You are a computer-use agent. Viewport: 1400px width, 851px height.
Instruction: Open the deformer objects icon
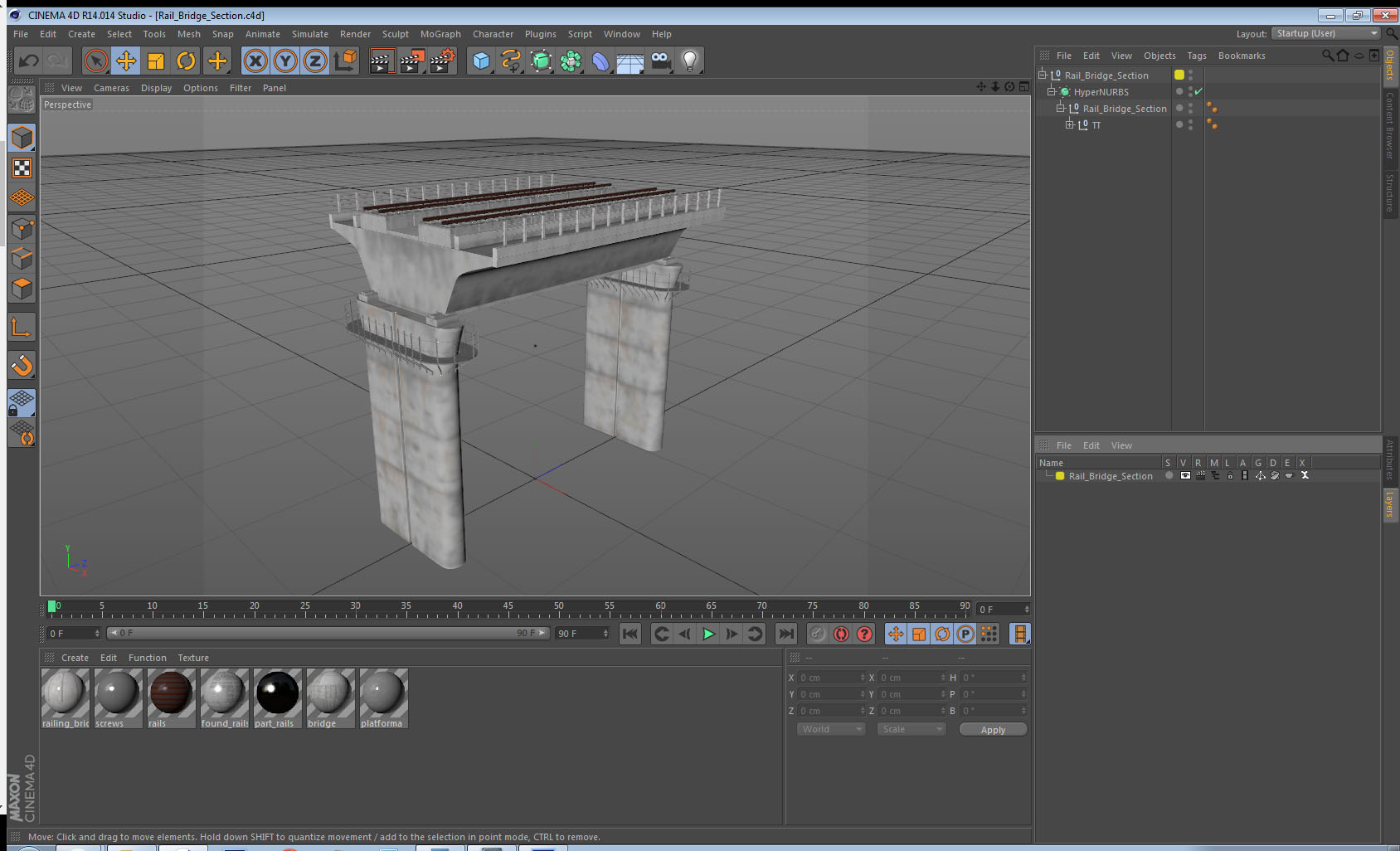[x=600, y=61]
